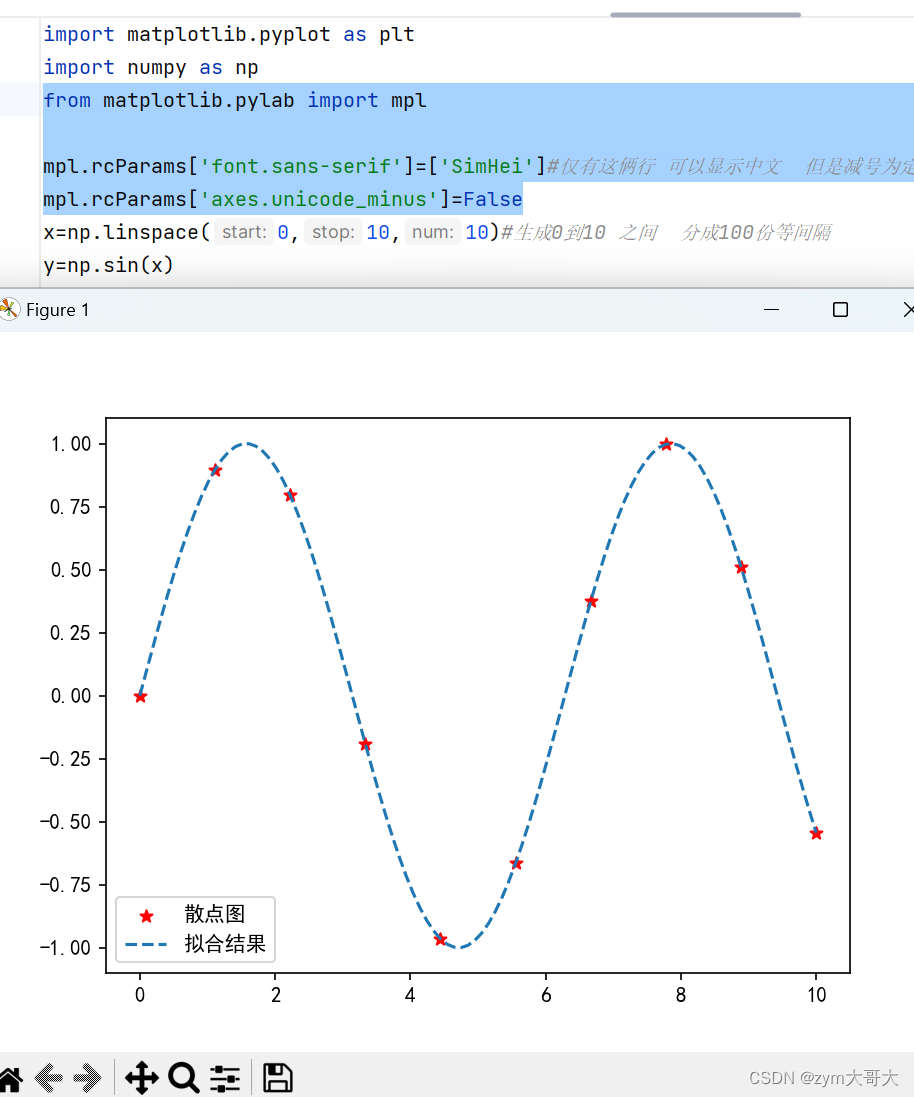Image resolution: width=914 pixels, height=1097 pixels.
Task: Click the x-axis tick label 4
Action: click(x=410, y=995)
